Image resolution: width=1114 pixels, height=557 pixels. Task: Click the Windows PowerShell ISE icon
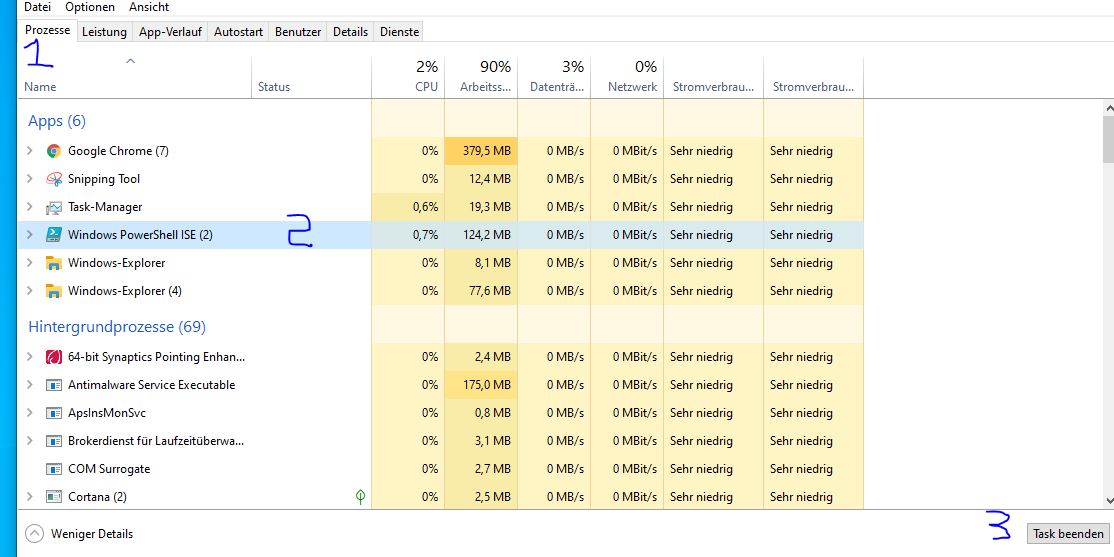[53, 235]
